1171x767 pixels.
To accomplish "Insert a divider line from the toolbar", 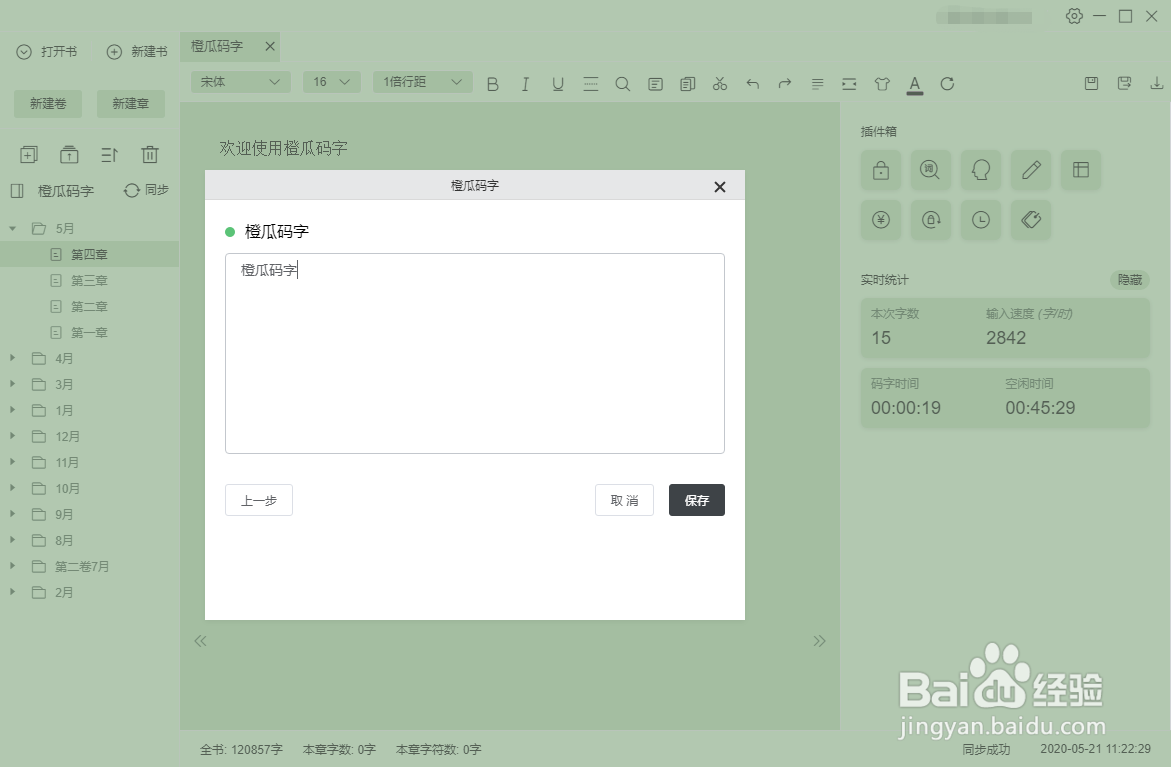I will 591,84.
